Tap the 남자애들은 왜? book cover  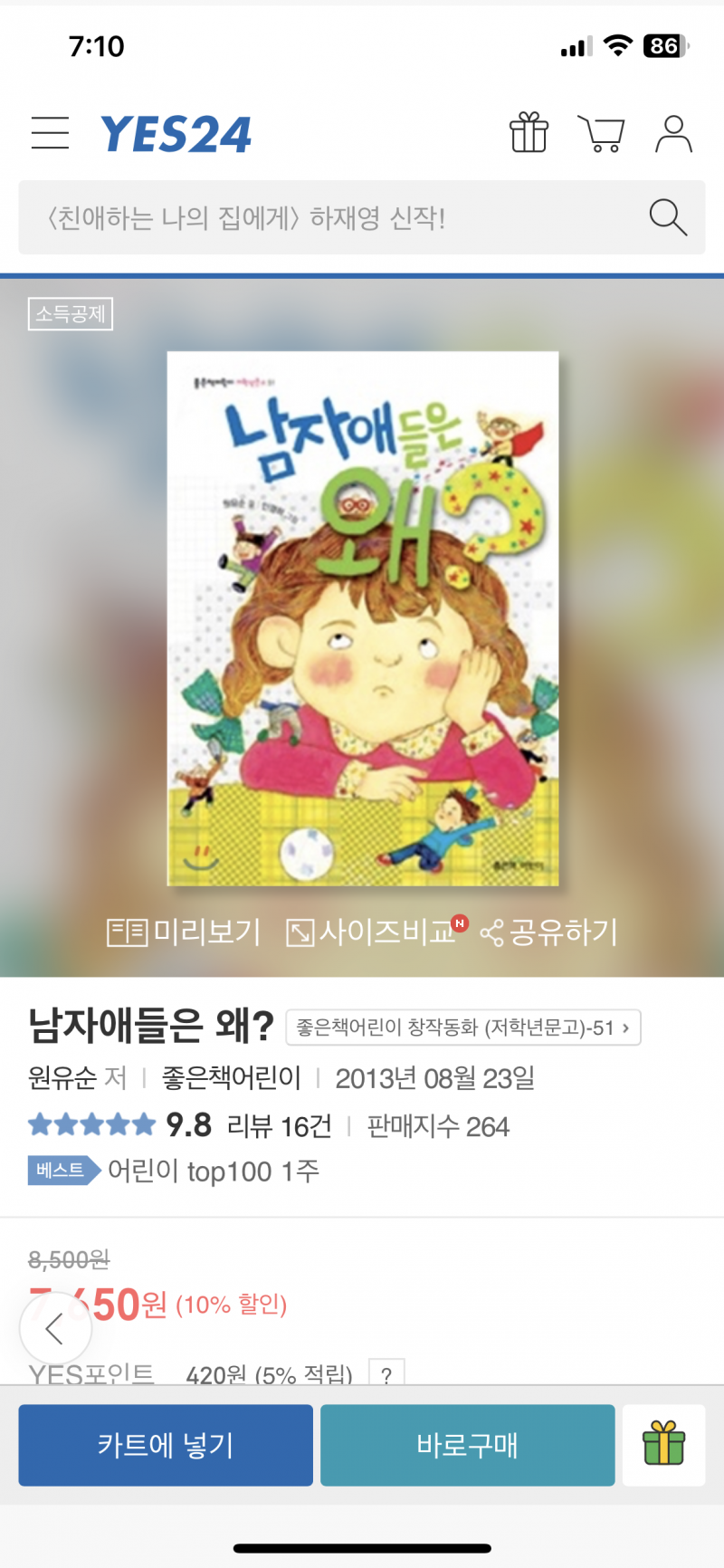pos(363,618)
